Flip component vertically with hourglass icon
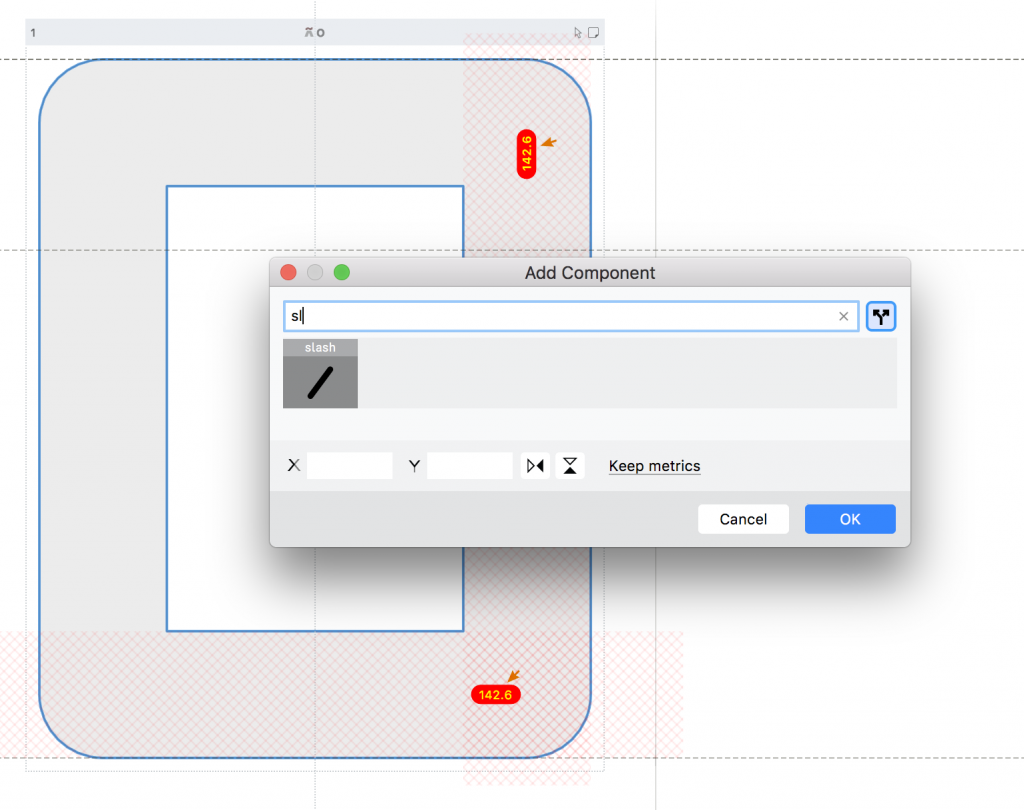The height and width of the screenshot is (810, 1024). tap(570, 466)
